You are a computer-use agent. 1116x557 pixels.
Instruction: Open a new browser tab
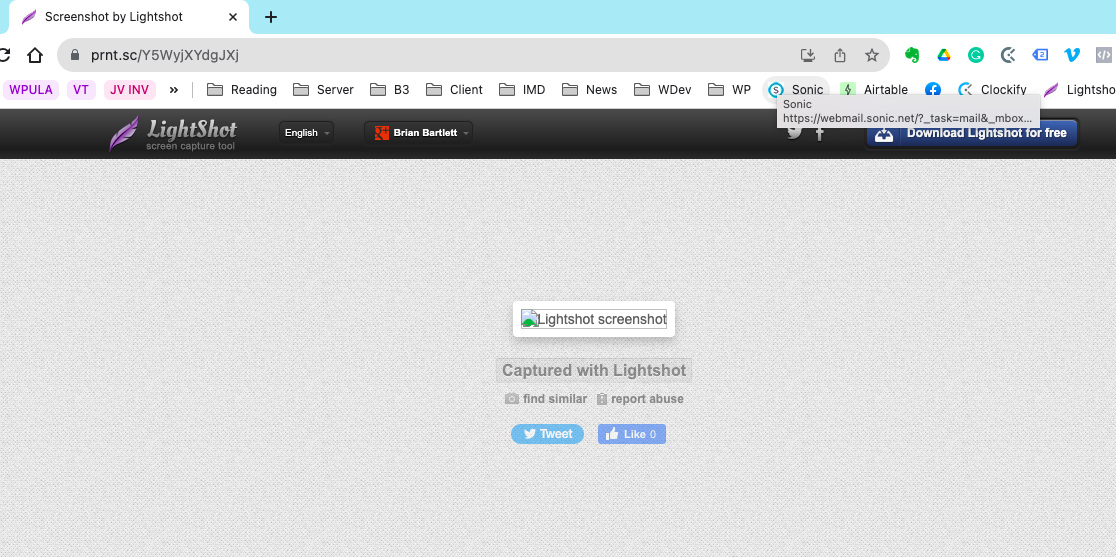click(x=270, y=17)
